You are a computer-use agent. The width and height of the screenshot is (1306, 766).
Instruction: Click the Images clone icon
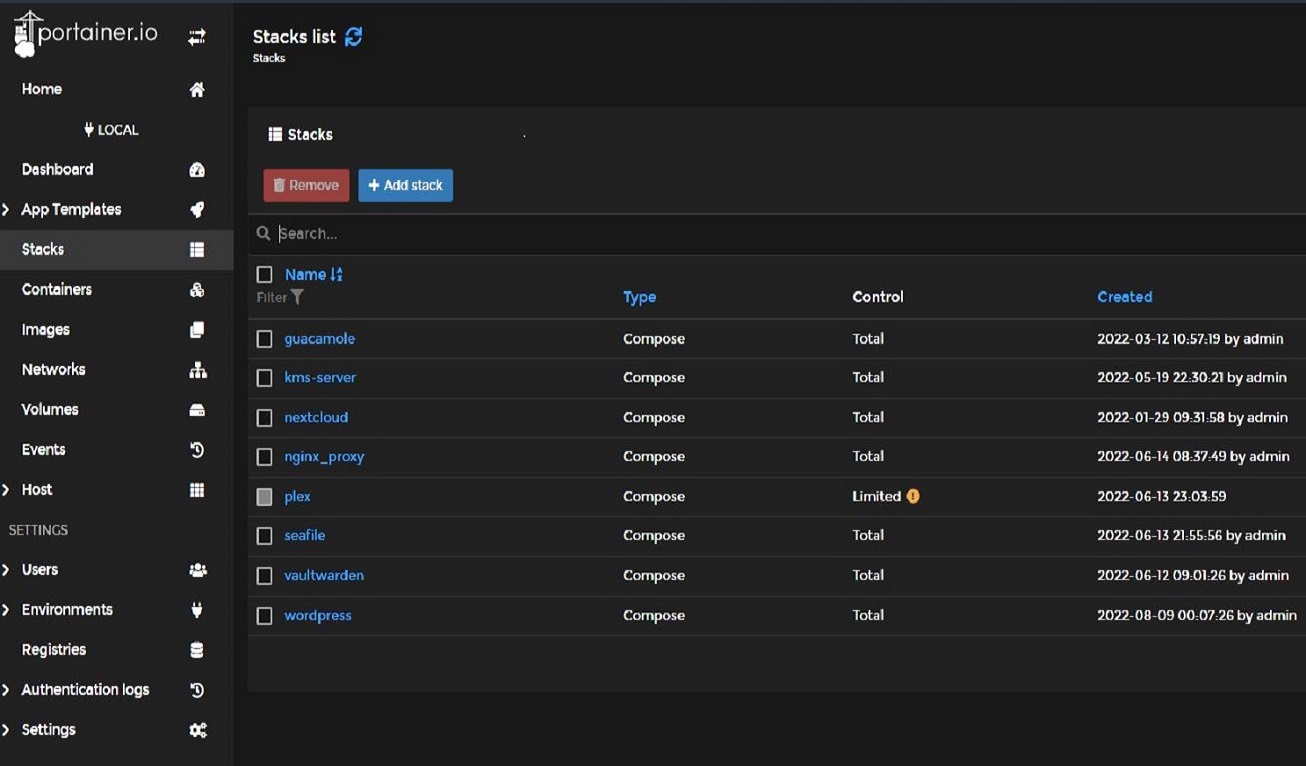[x=197, y=329]
